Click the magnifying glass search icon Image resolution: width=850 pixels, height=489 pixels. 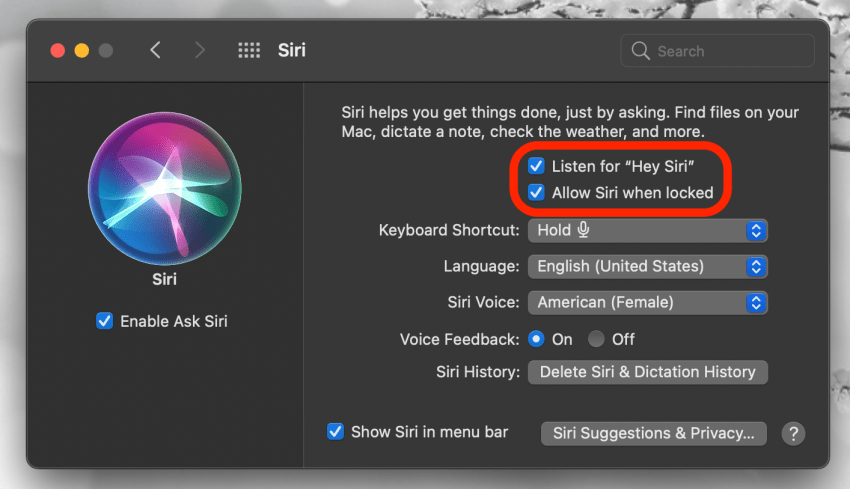tap(641, 51)
